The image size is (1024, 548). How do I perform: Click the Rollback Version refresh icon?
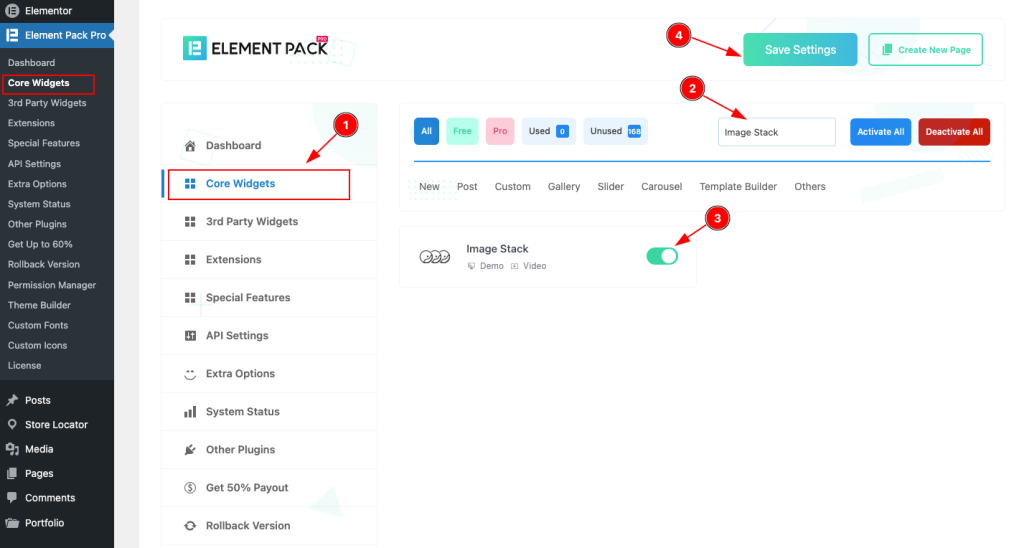point(190,526)
